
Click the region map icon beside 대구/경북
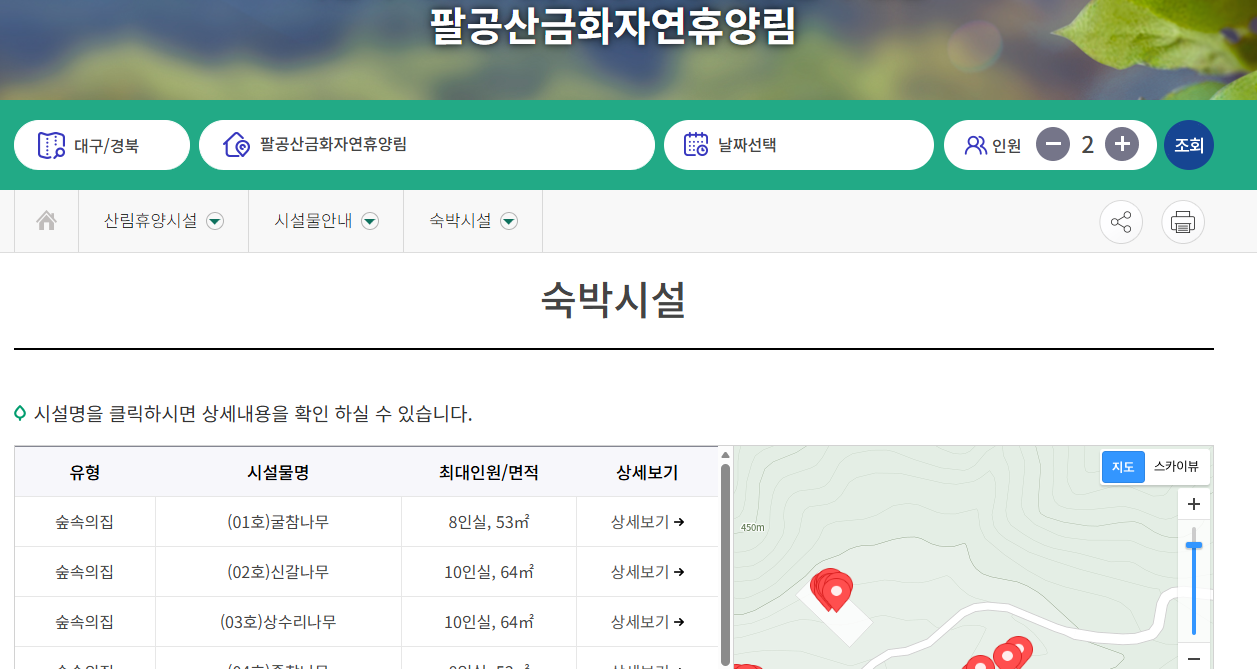point(51,145)
